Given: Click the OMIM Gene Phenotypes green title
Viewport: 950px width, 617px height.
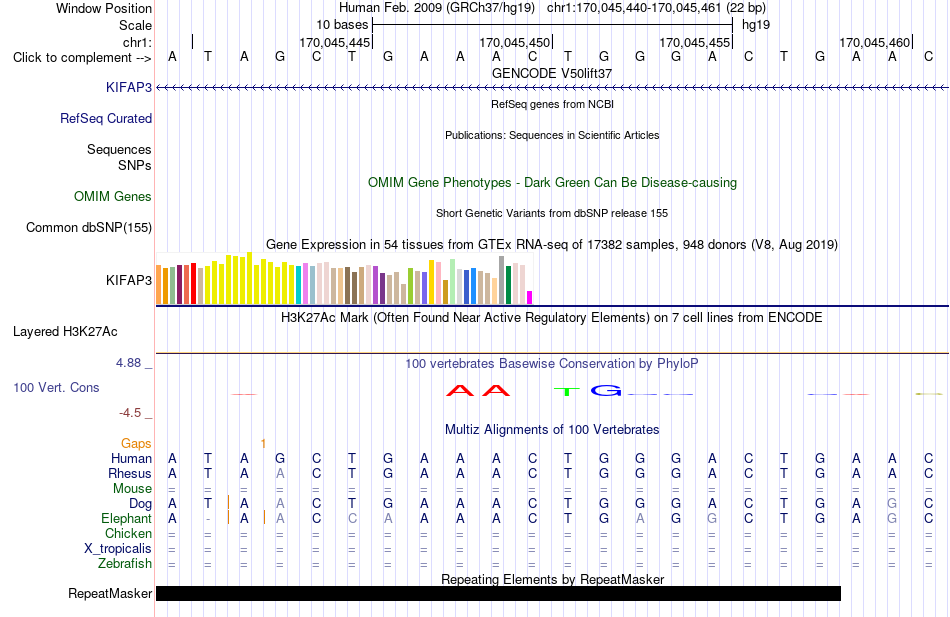Looking at the screenshot, I should coord(552,182).
